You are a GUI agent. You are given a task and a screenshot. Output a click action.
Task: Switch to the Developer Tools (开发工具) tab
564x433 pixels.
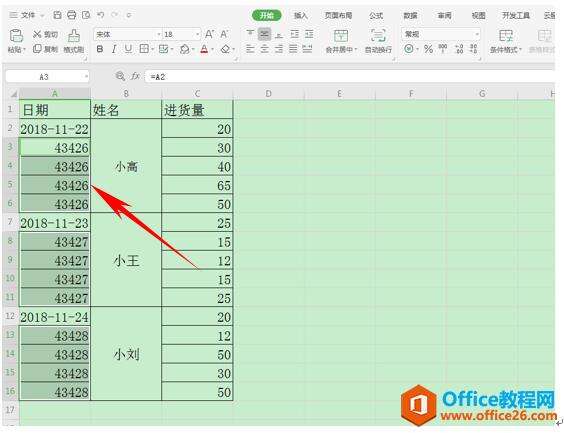point(516,15)
